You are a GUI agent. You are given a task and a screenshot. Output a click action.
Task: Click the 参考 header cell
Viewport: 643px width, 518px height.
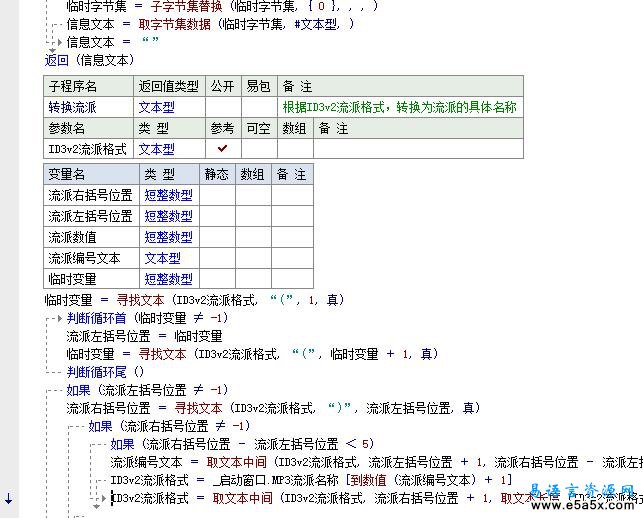click(x=223, y=128)
